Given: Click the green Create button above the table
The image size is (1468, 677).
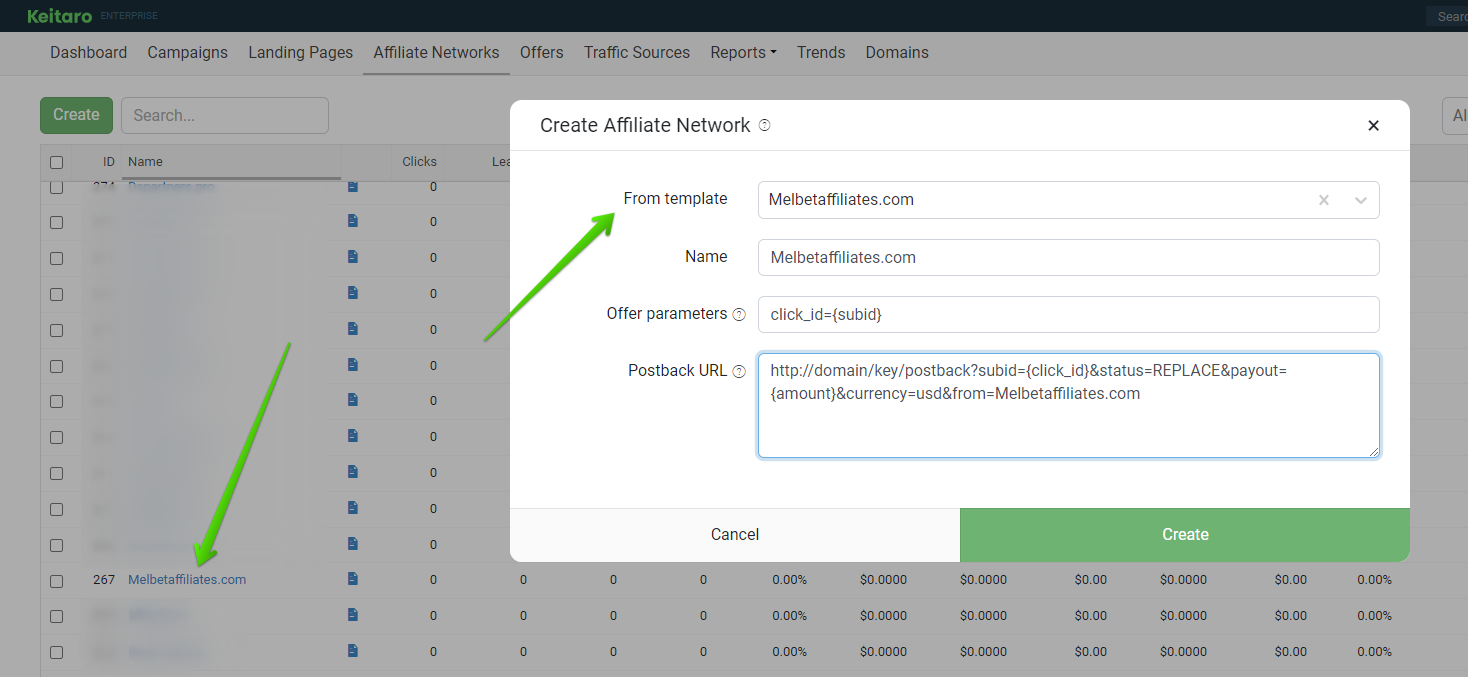Looking at the screenshot, I should click(x=76, y=115).
